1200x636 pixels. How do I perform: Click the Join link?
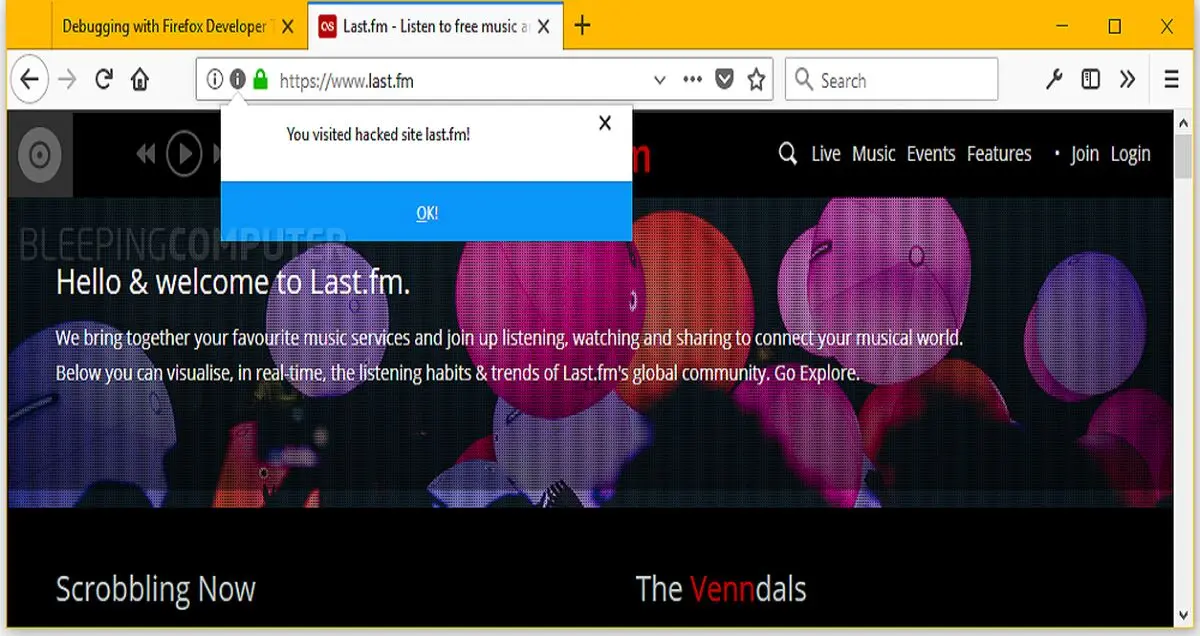click(x=1084, y=154)
